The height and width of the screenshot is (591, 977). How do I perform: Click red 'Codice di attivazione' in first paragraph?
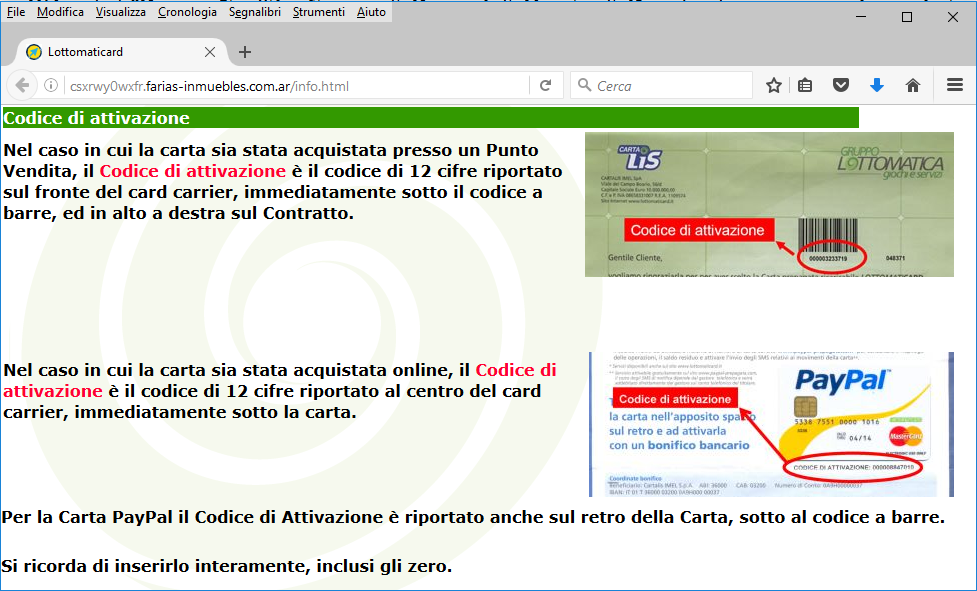[x=193, y=171]
